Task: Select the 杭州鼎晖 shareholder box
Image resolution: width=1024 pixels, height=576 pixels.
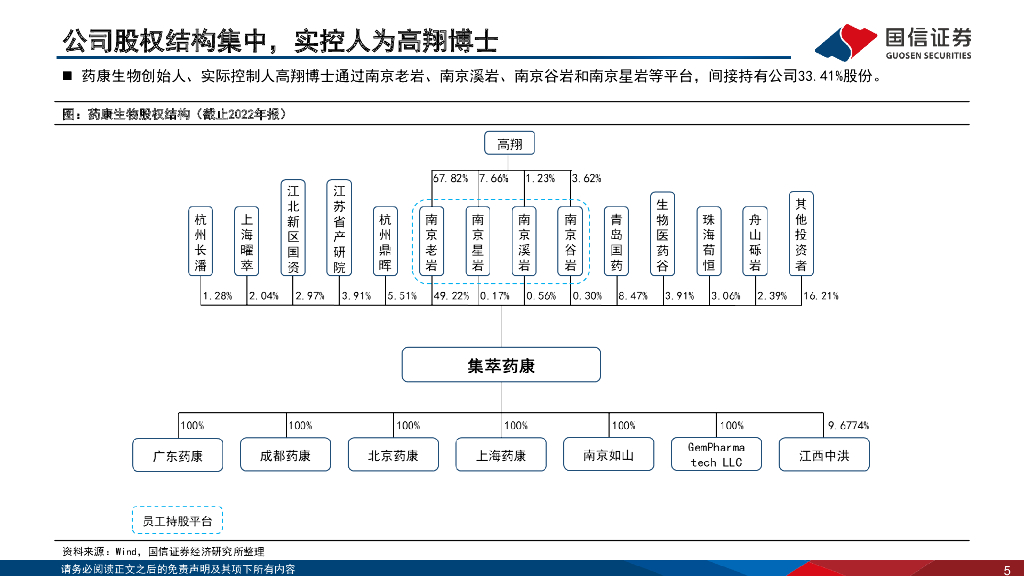Action: tap(385, 241)
